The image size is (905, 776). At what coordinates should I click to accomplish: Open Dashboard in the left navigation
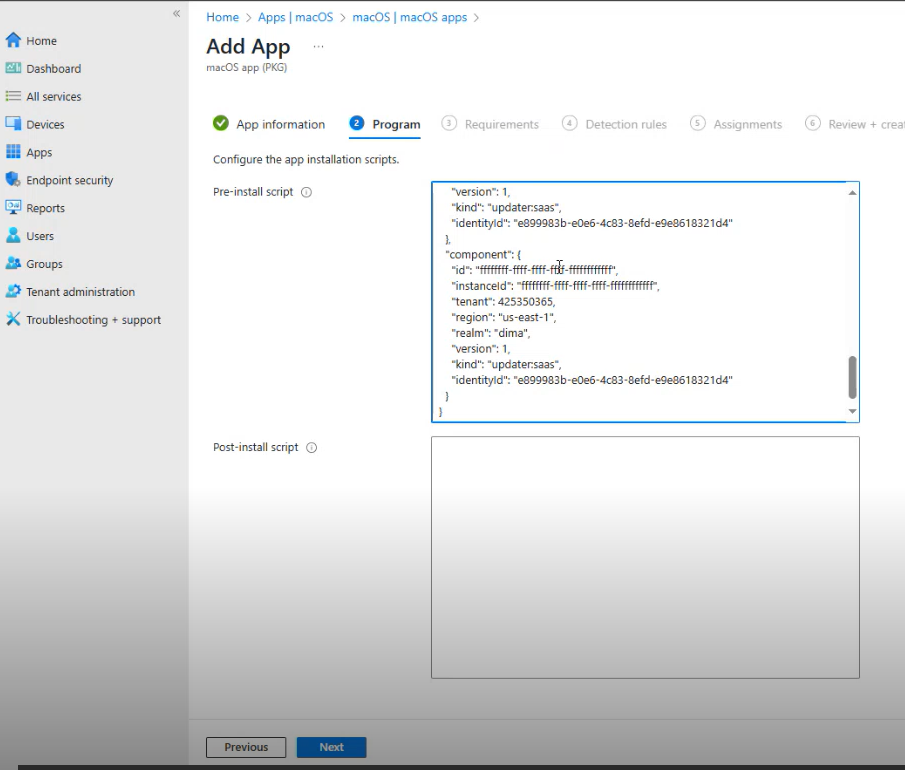point(54,69)
